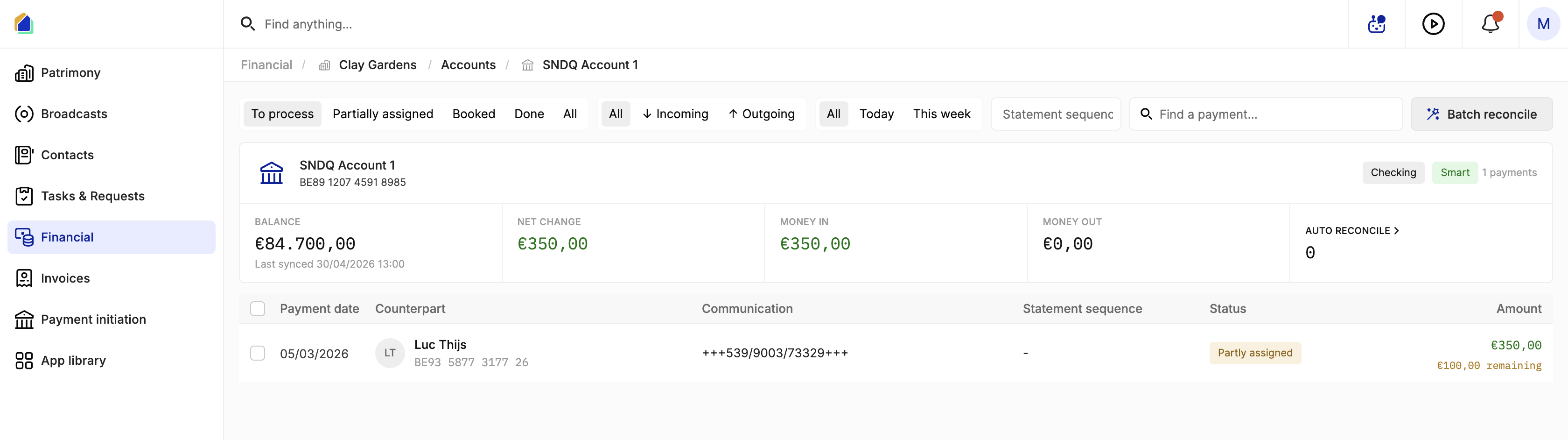The height and width of the screenshot is (440, 1568).
Task: Click IBAN BE89 1207 4591 8985
Action: click(x=352, y=182)
